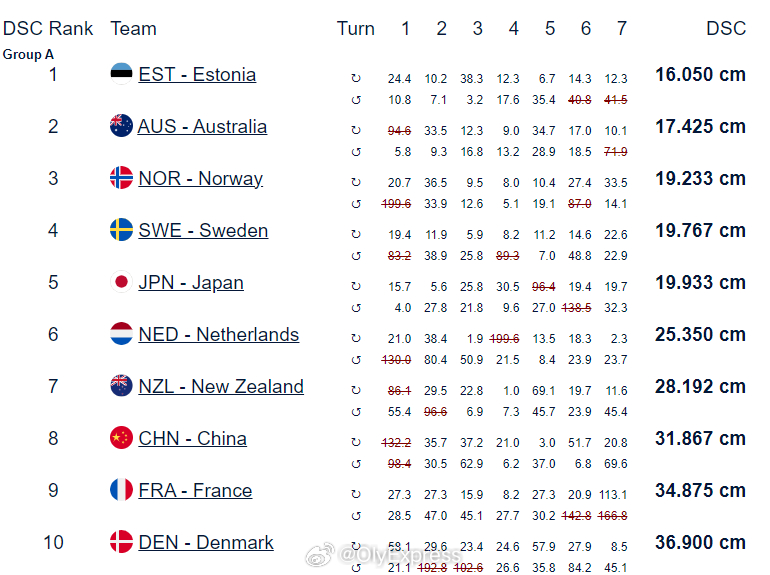
Task: Click the Norway flag icon
Action: [x=121, y=178]
